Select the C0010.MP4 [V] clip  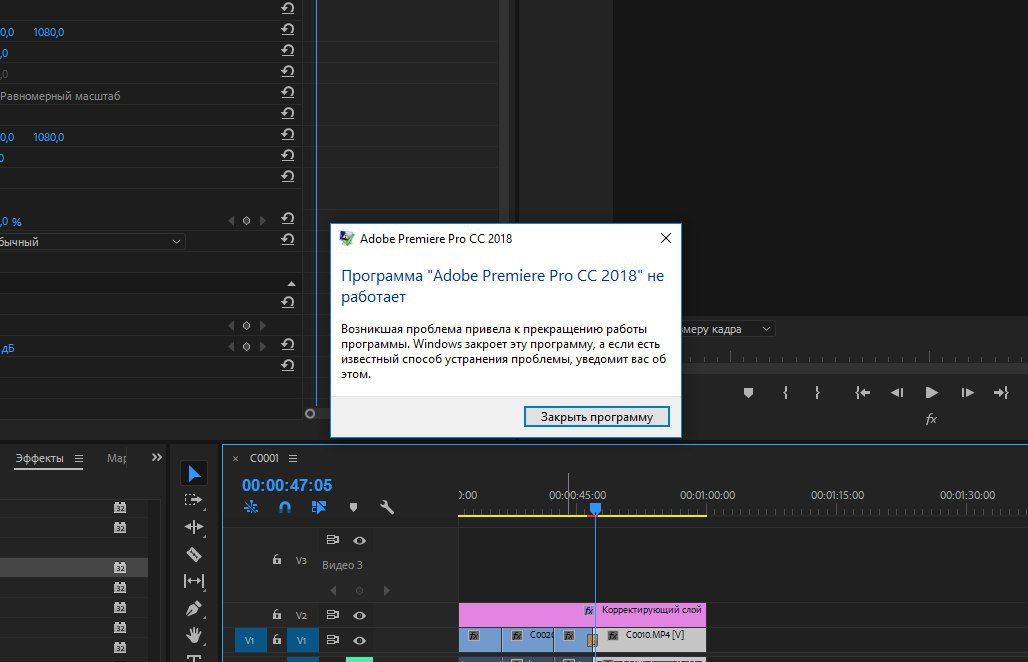[x=650, y=638]
